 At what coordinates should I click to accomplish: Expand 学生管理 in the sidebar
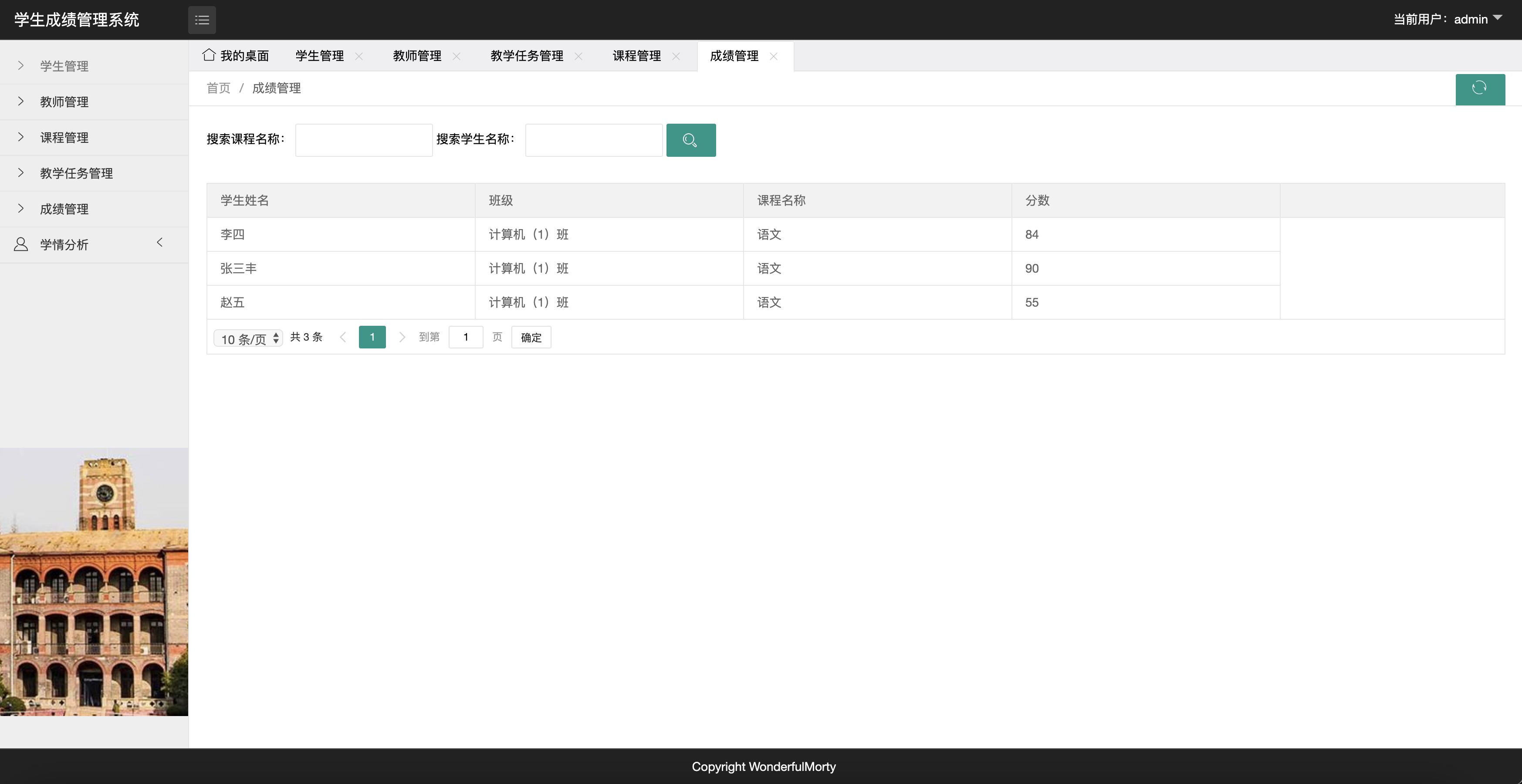[64, 66]
